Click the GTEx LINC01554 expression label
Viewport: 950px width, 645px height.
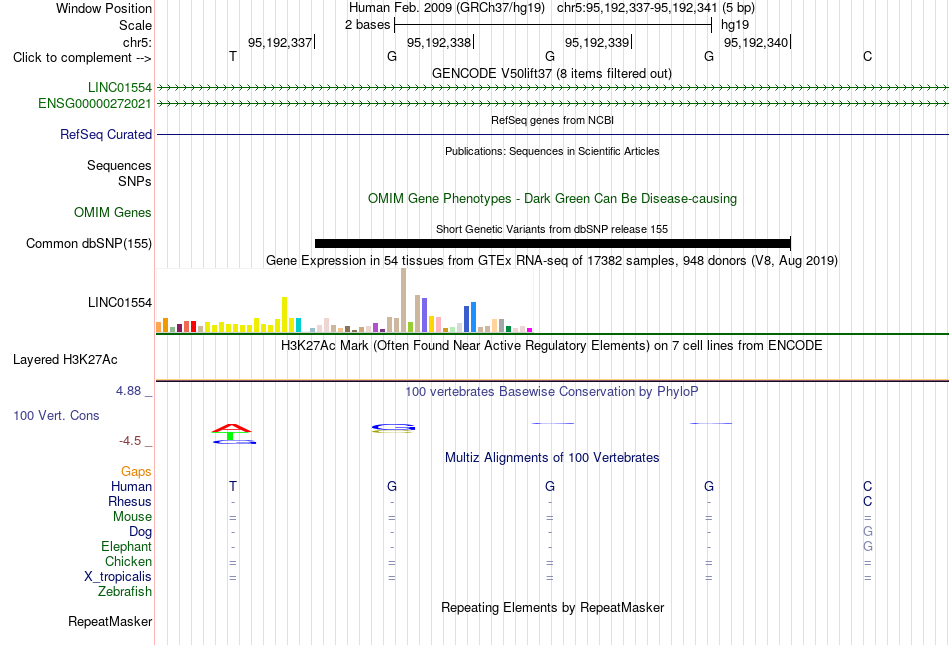(119, 303)
